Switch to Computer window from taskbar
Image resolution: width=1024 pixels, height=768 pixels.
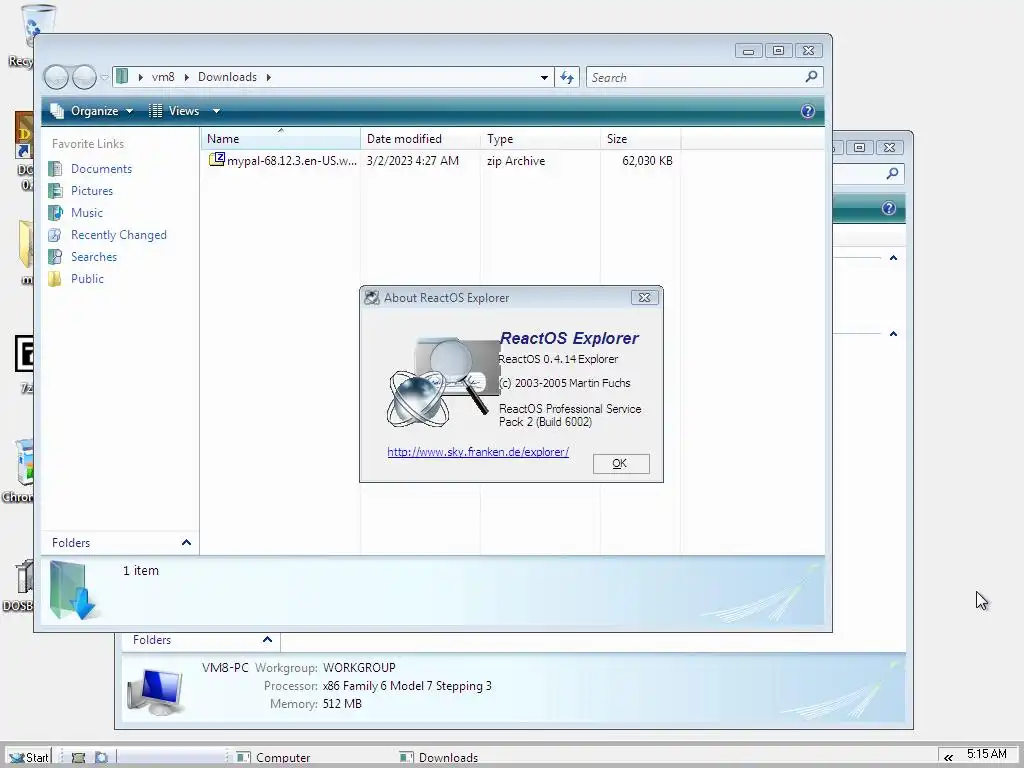pos(273,758)
